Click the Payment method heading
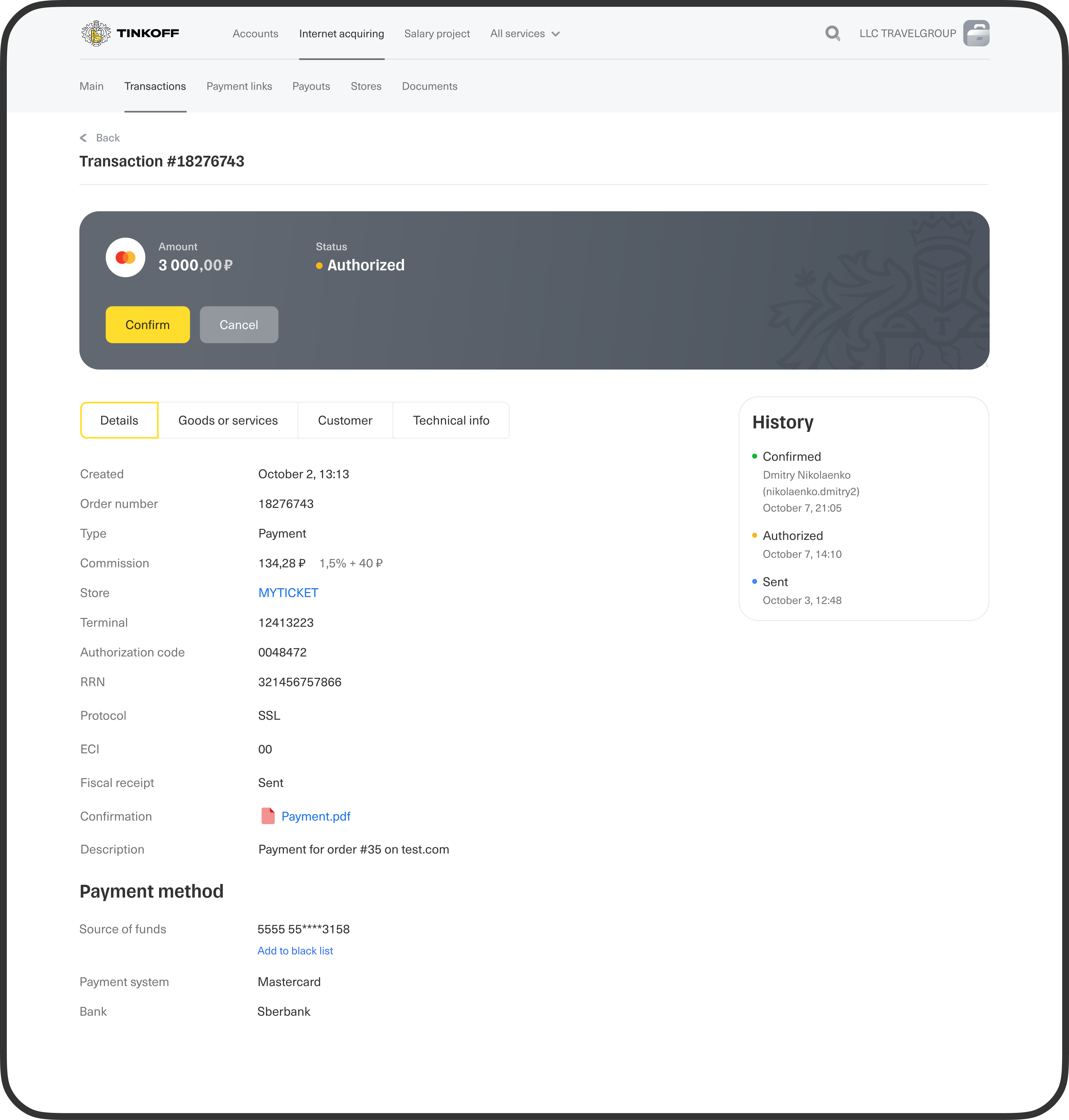Screen dimensions: 1069x1120 pyautogui.click(x=152, y=891)
